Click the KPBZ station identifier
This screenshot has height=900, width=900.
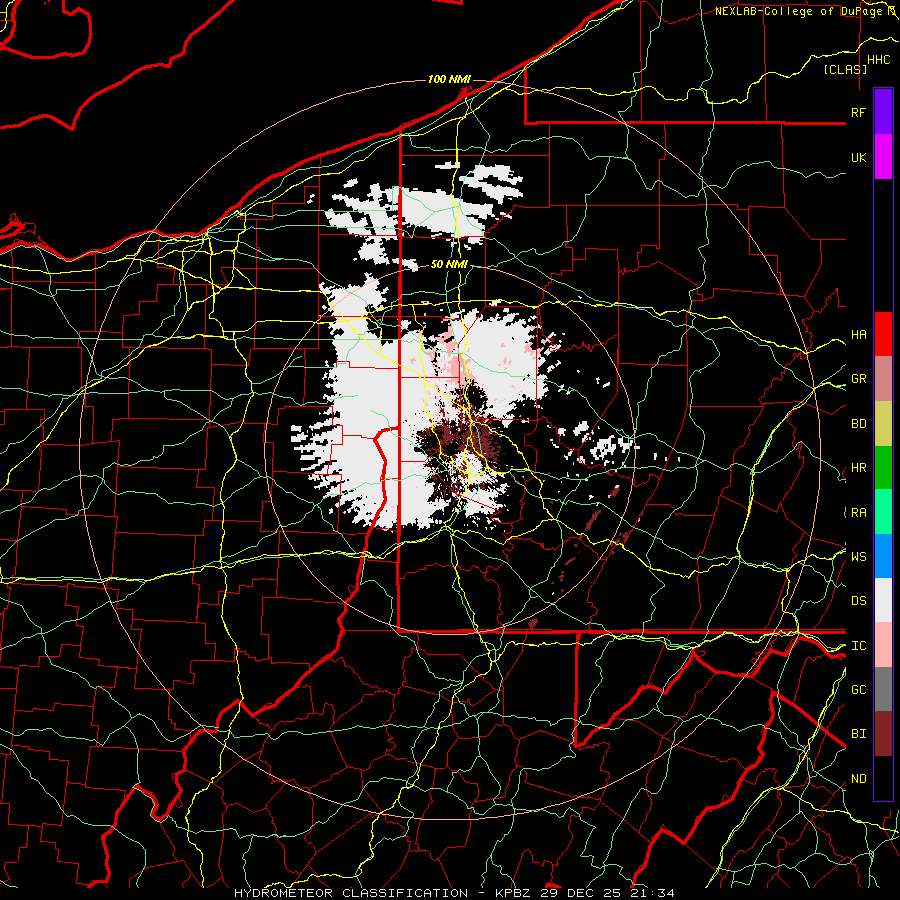[x=514, y=893]
